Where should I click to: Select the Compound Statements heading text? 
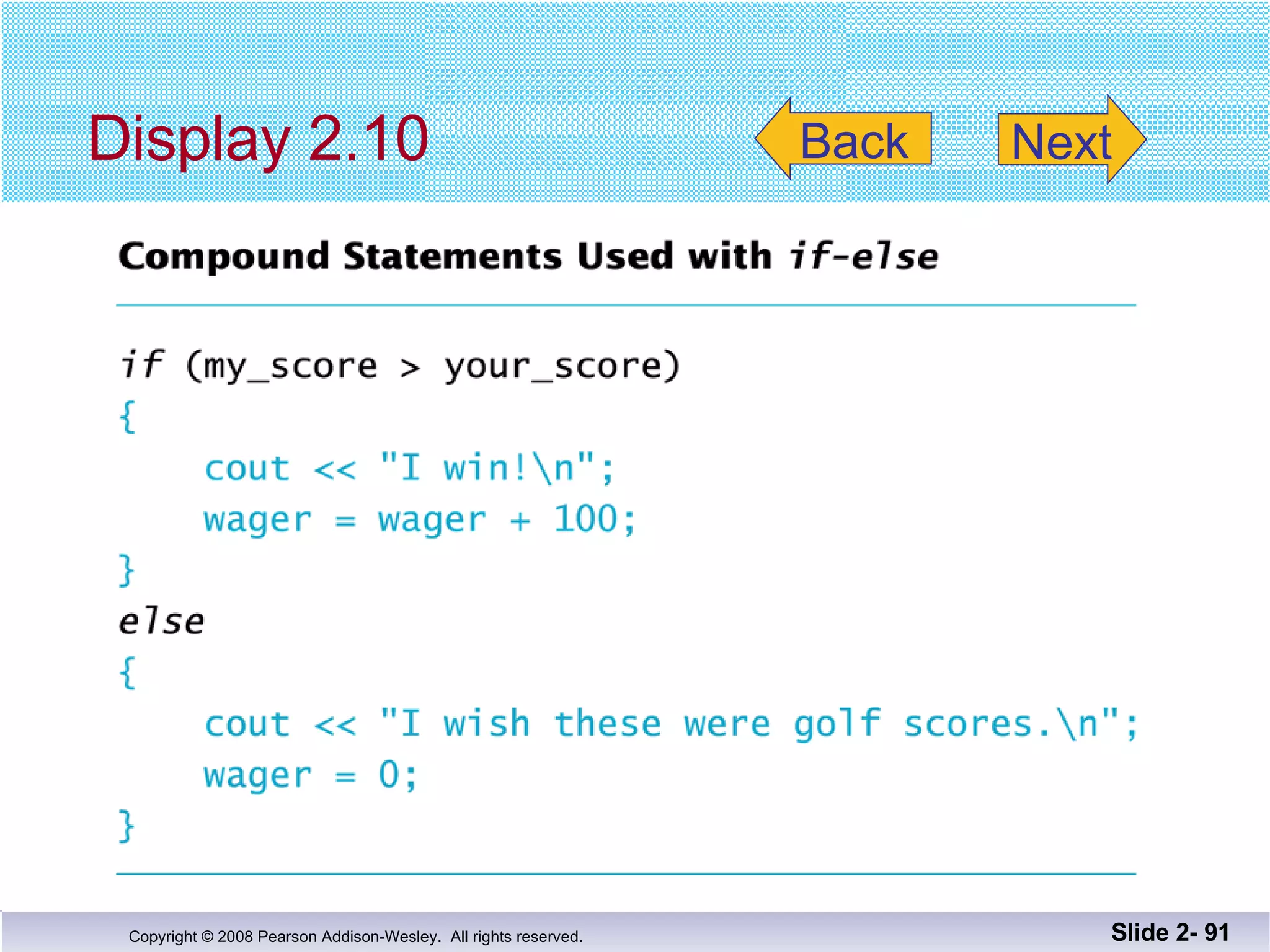pyautogui.click(x=527, y=257)
